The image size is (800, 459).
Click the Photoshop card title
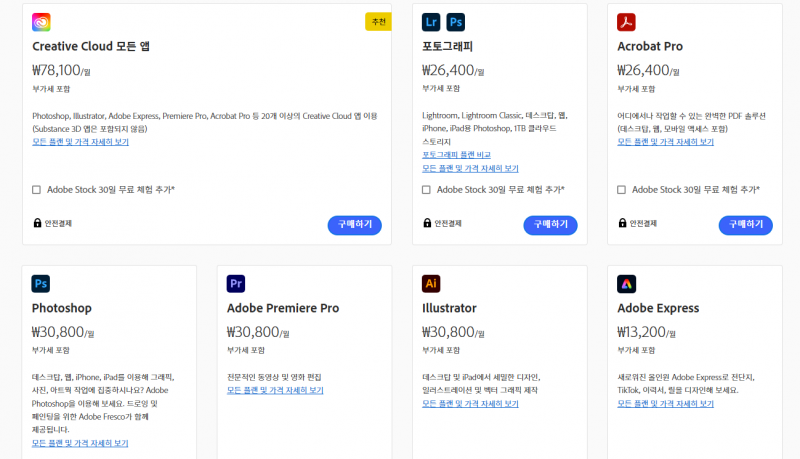coord(62,308)
